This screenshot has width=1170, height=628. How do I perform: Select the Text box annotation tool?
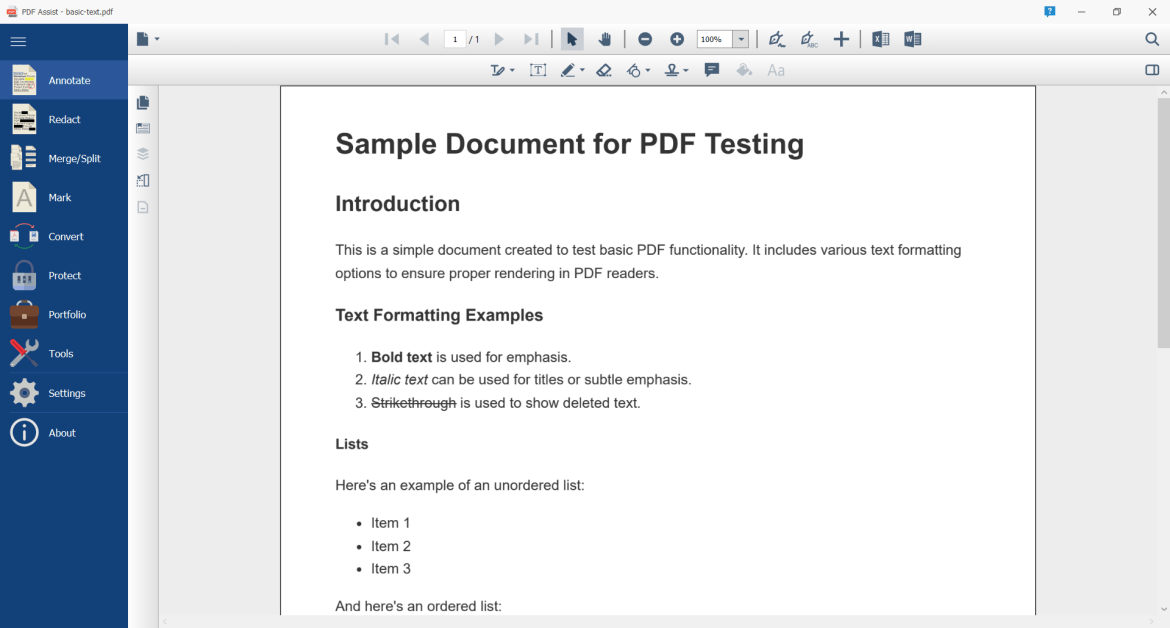click(538, 70)
